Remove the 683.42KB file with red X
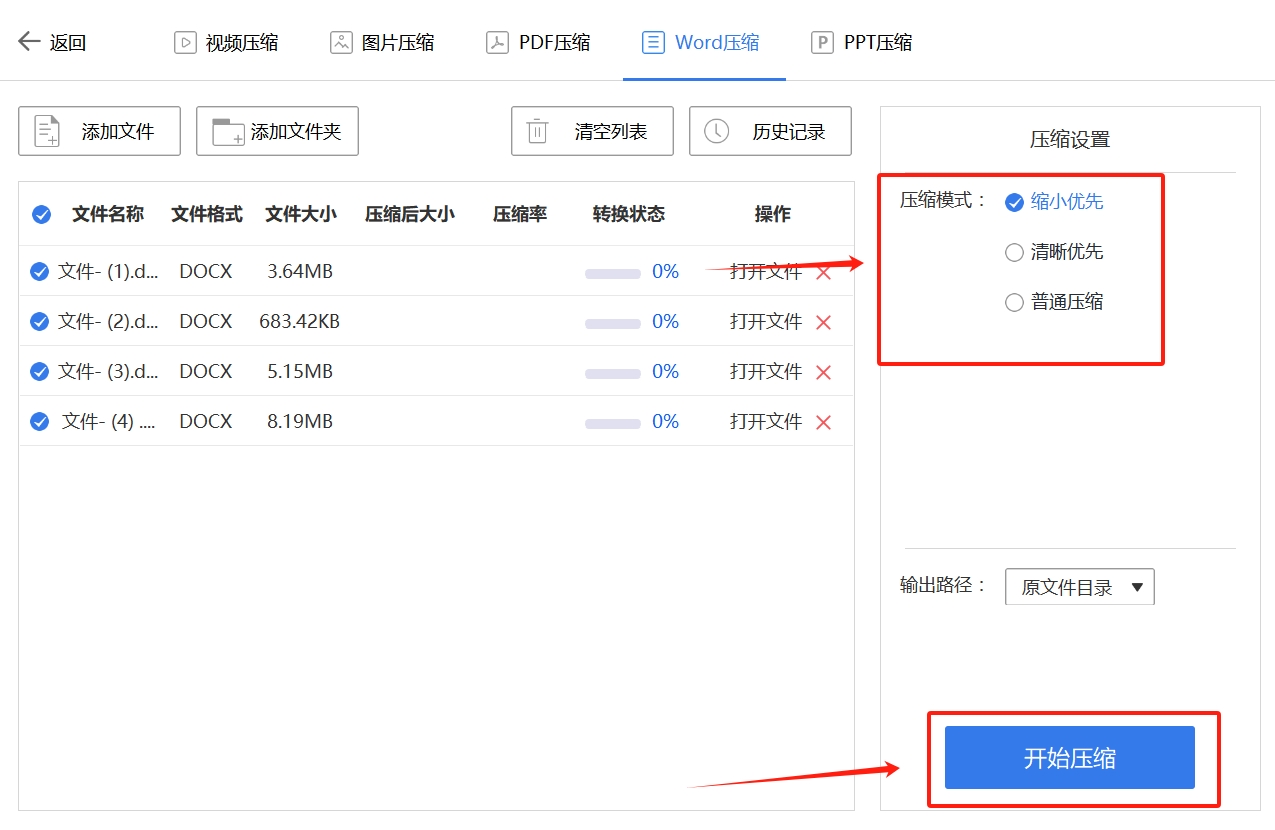1275x830 pixels. click(x=823, y=322)
